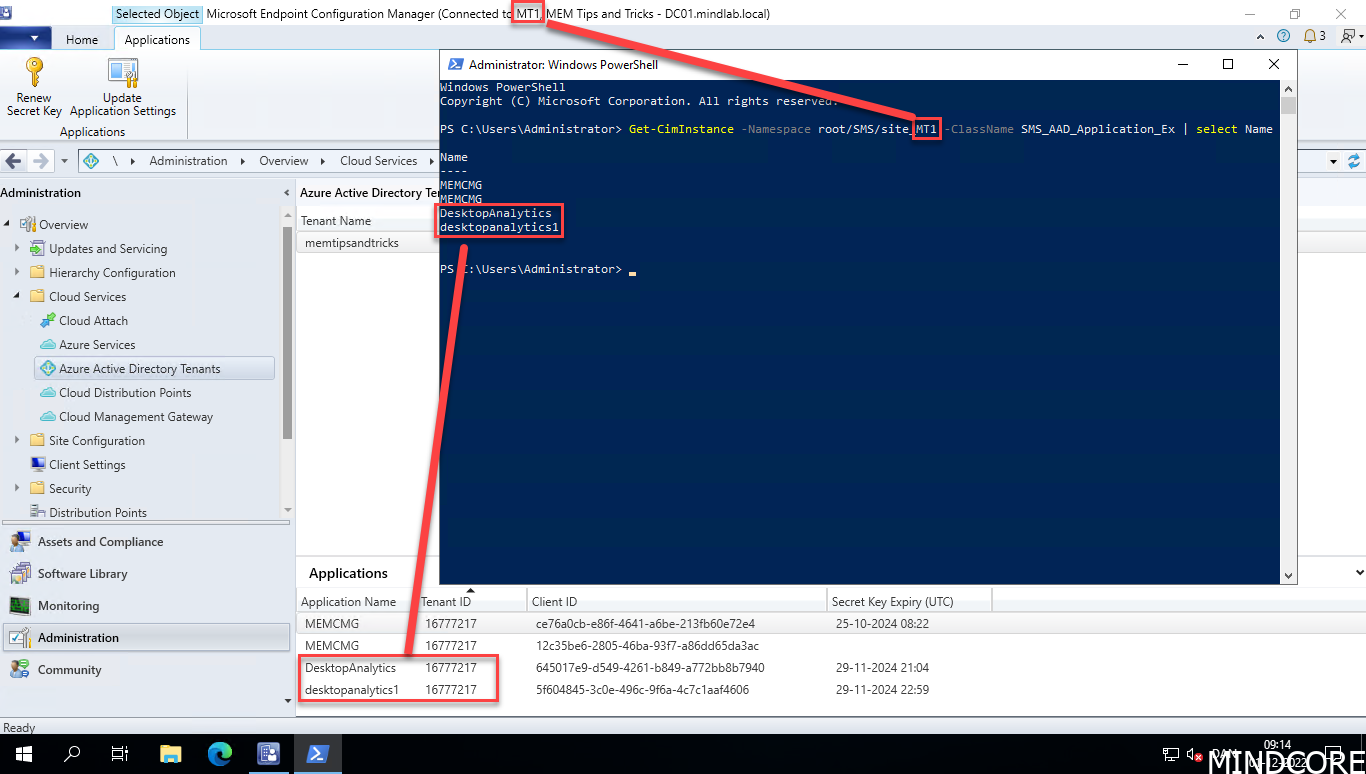Open the Monitoring workspace
1366x774 pixels.
(x=148, y=606)
